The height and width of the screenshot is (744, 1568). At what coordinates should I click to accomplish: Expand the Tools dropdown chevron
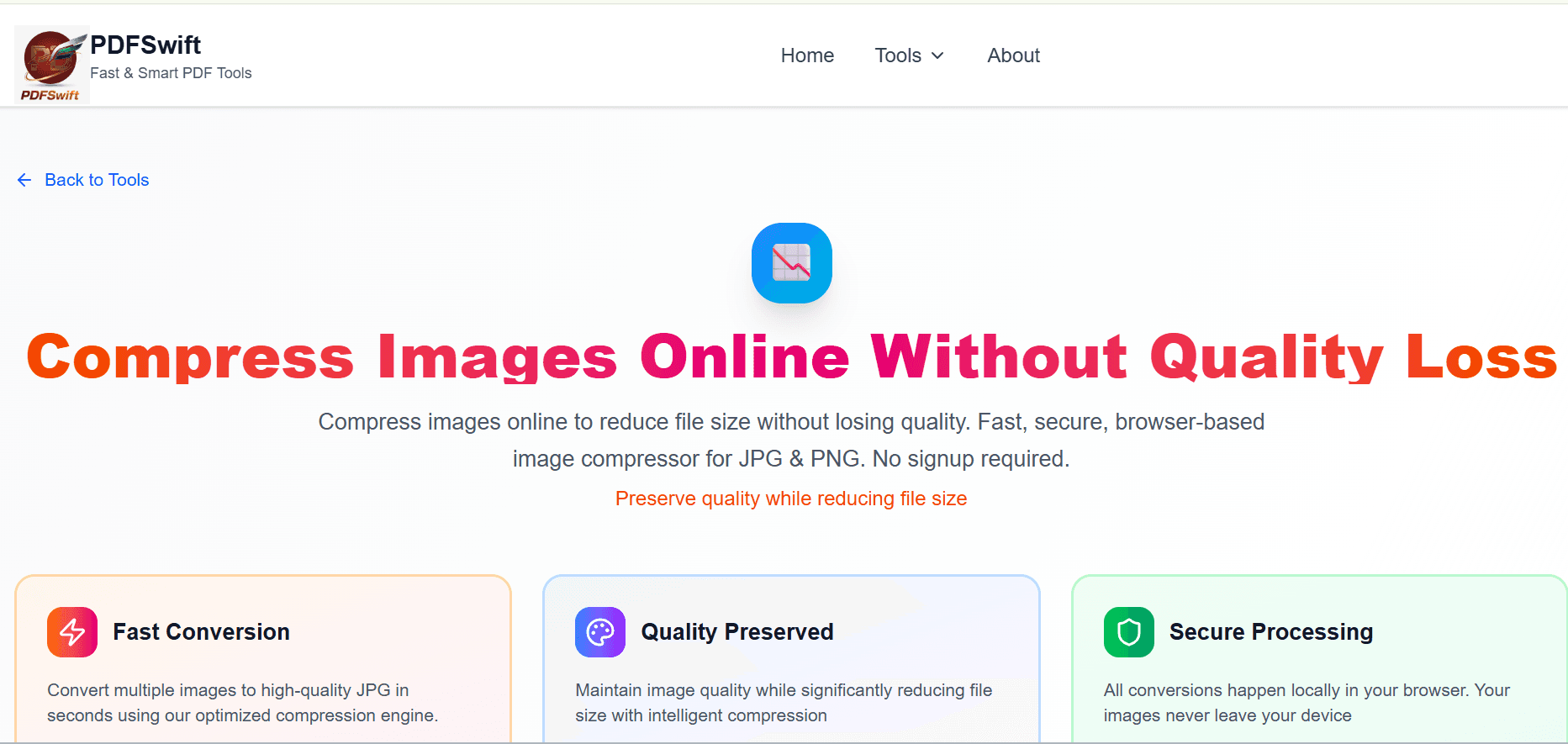[938, 55]
